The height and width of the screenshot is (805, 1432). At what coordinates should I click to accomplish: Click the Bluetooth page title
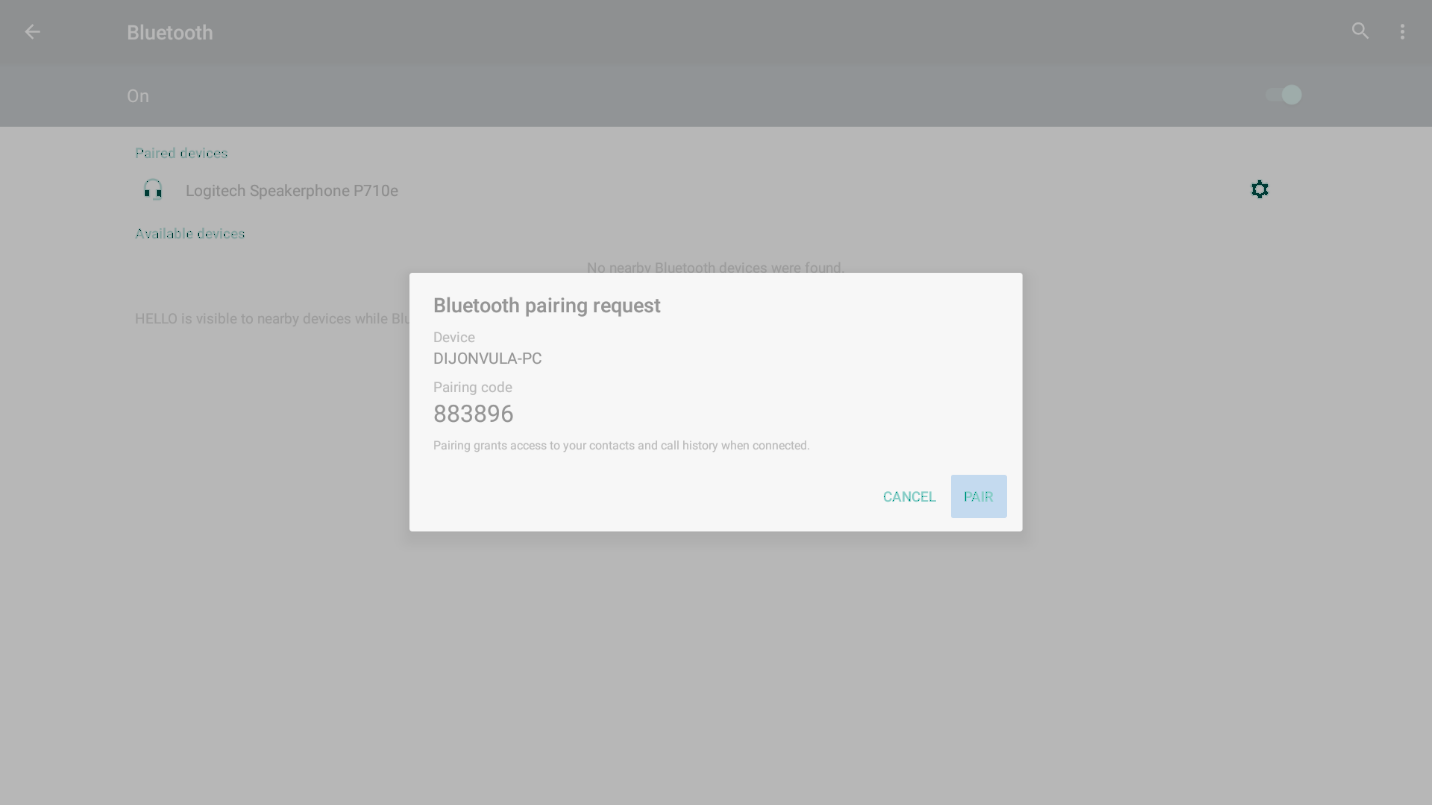pos(170,33)
